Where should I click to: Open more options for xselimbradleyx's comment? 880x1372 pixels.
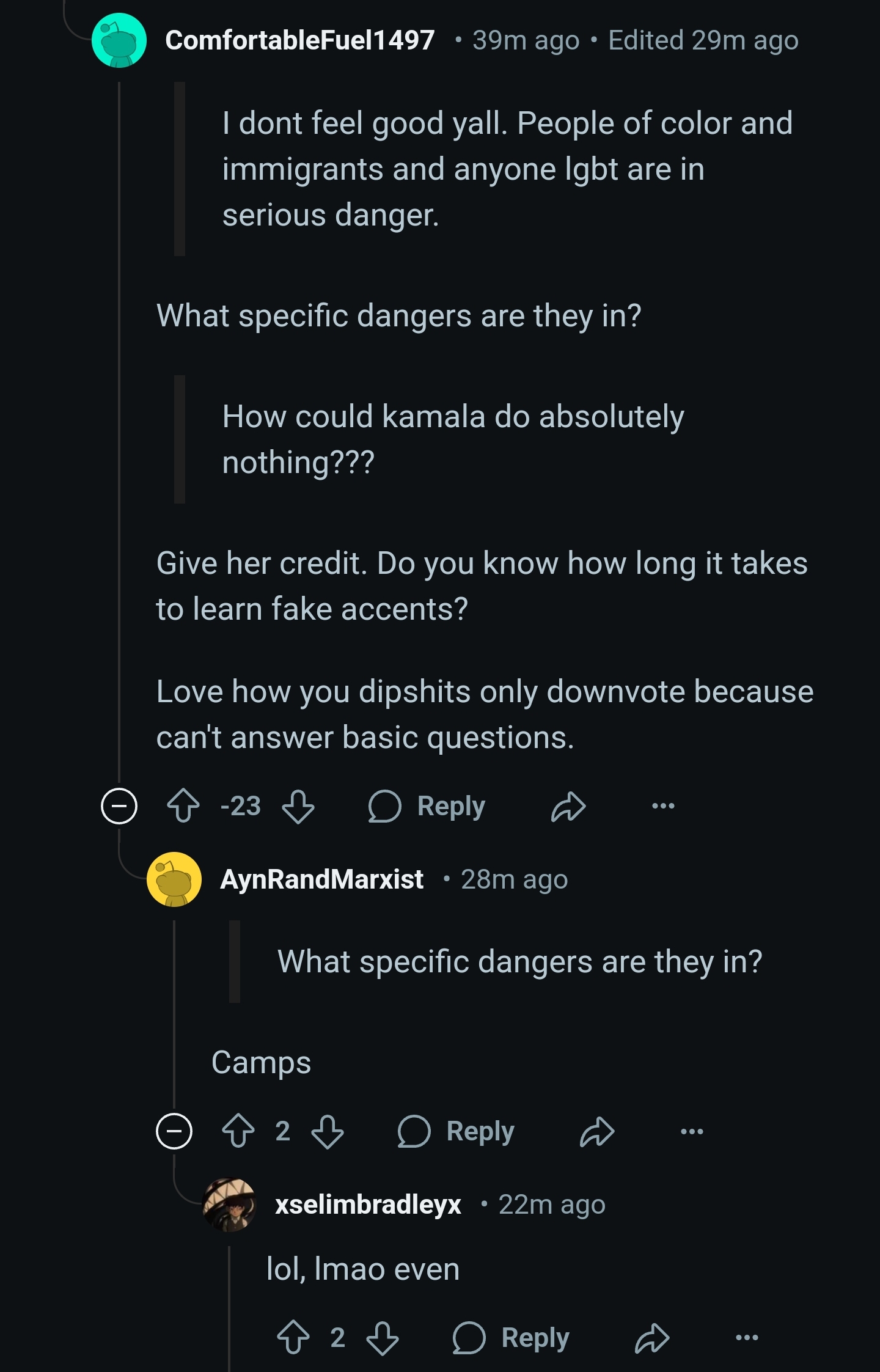(x=747, y=1338)
